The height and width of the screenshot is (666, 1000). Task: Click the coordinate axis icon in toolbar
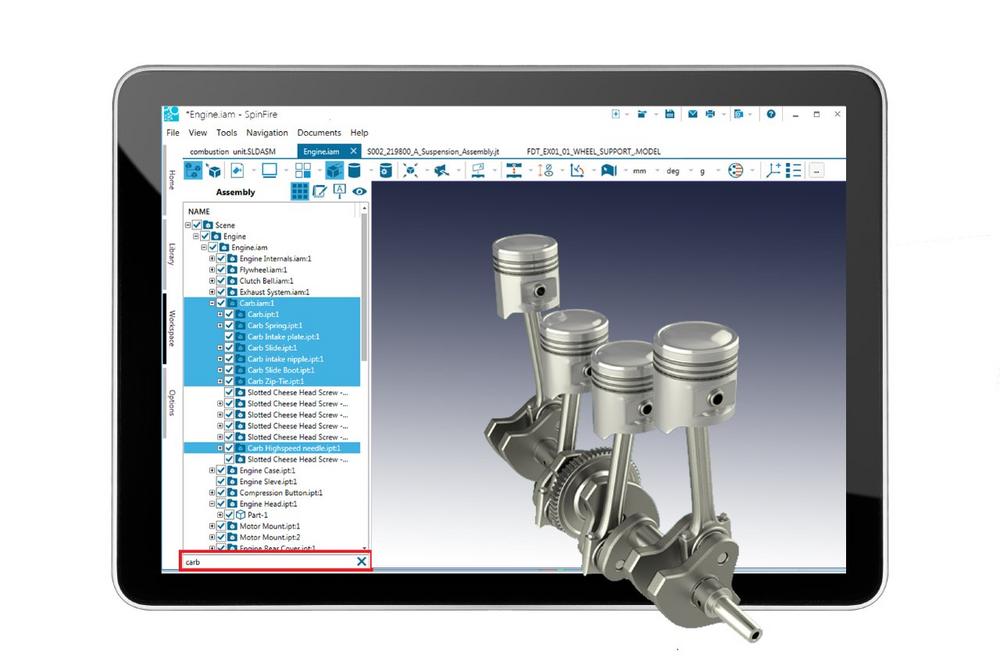click(x=773, y=171)
